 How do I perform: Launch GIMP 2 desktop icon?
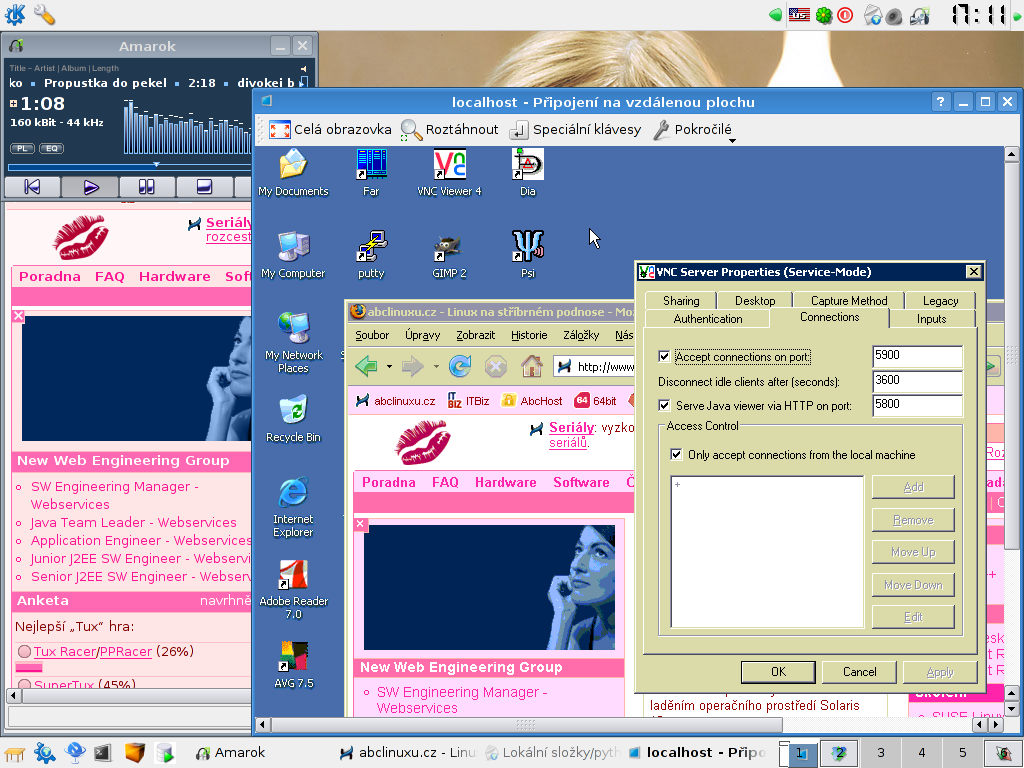pos(449,255)
